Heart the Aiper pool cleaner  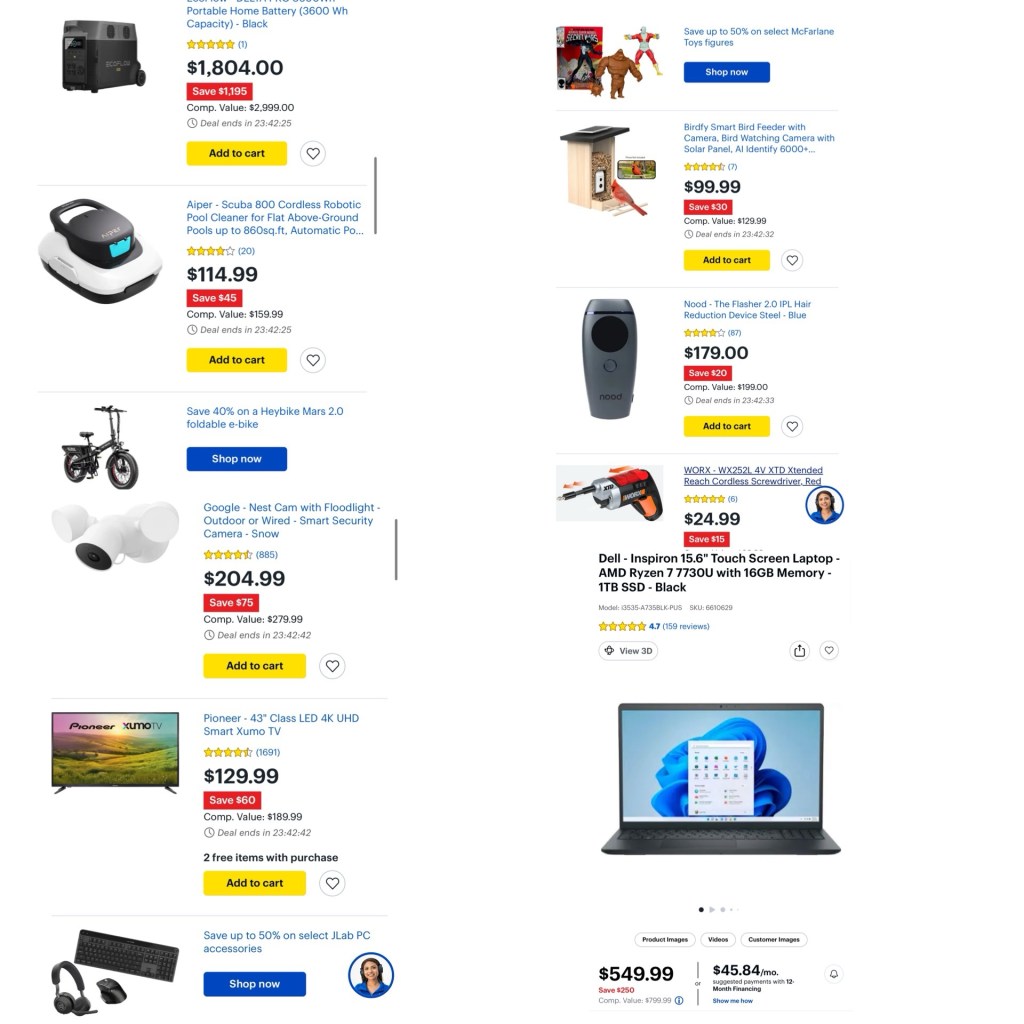point(313,360)
